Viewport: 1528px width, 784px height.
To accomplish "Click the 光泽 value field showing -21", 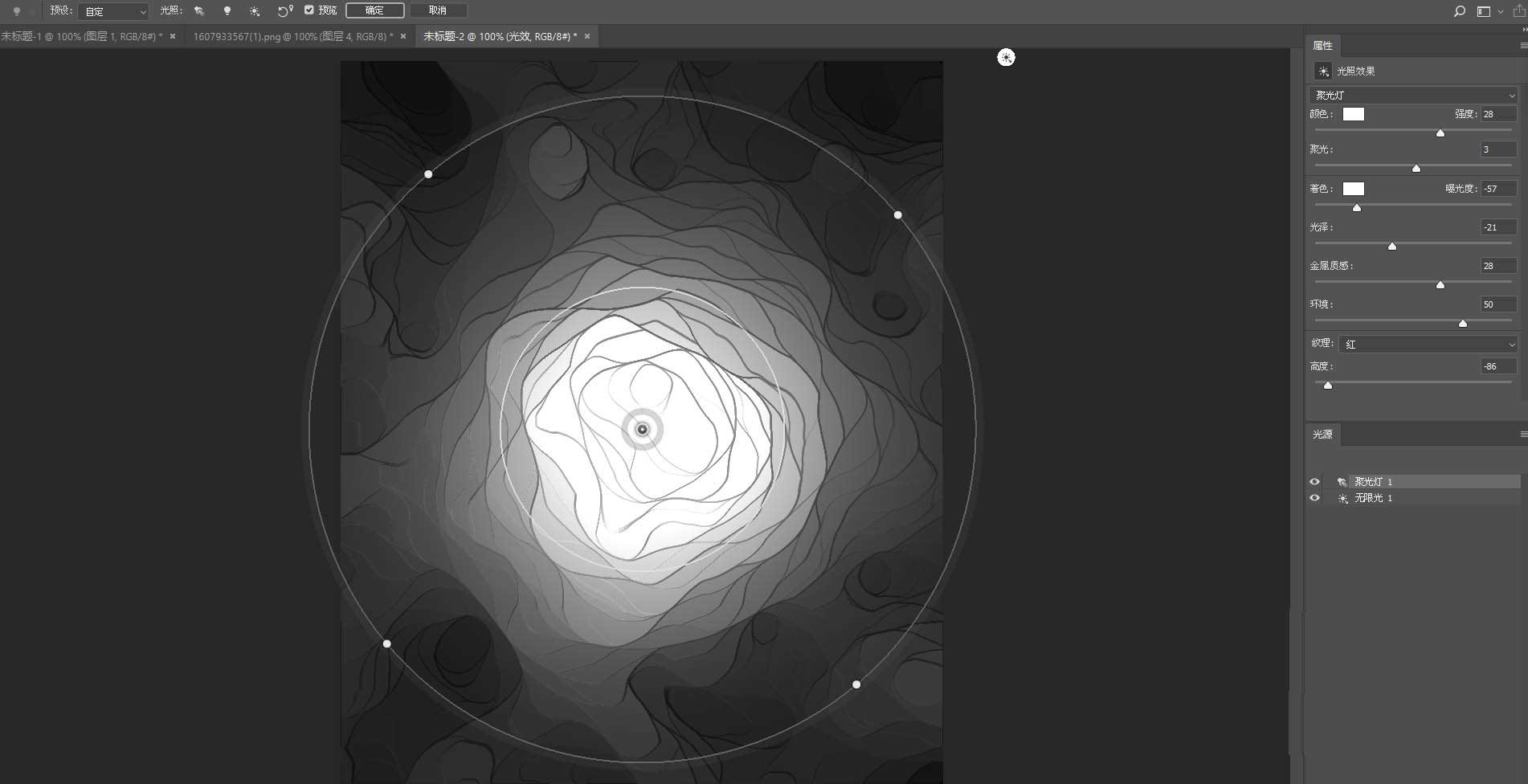I will tap(1499, 227).
